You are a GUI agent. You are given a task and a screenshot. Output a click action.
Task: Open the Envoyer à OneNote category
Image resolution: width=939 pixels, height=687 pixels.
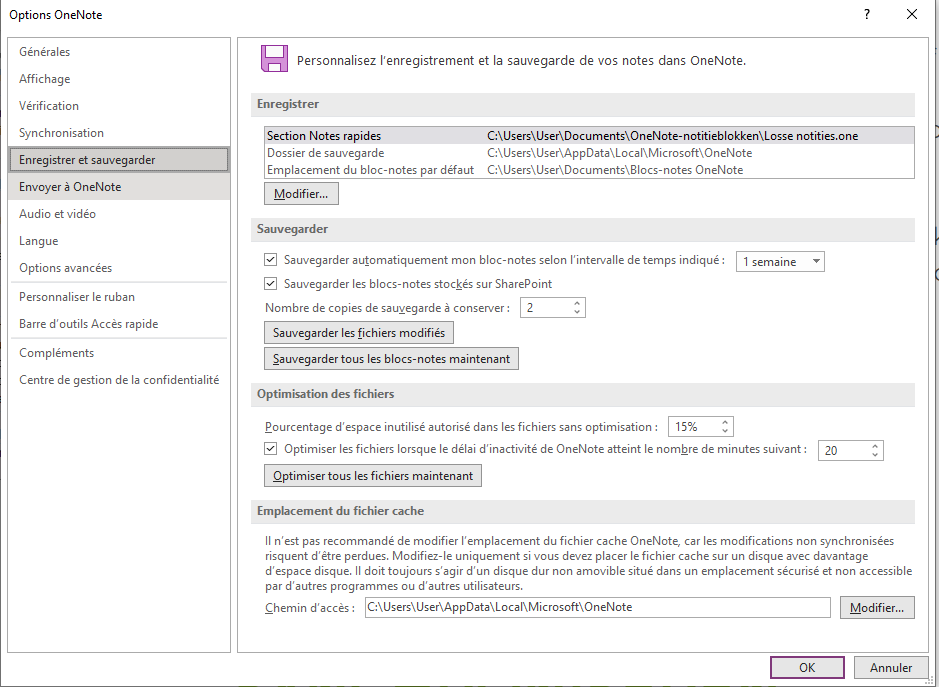[x=119, y=187]
